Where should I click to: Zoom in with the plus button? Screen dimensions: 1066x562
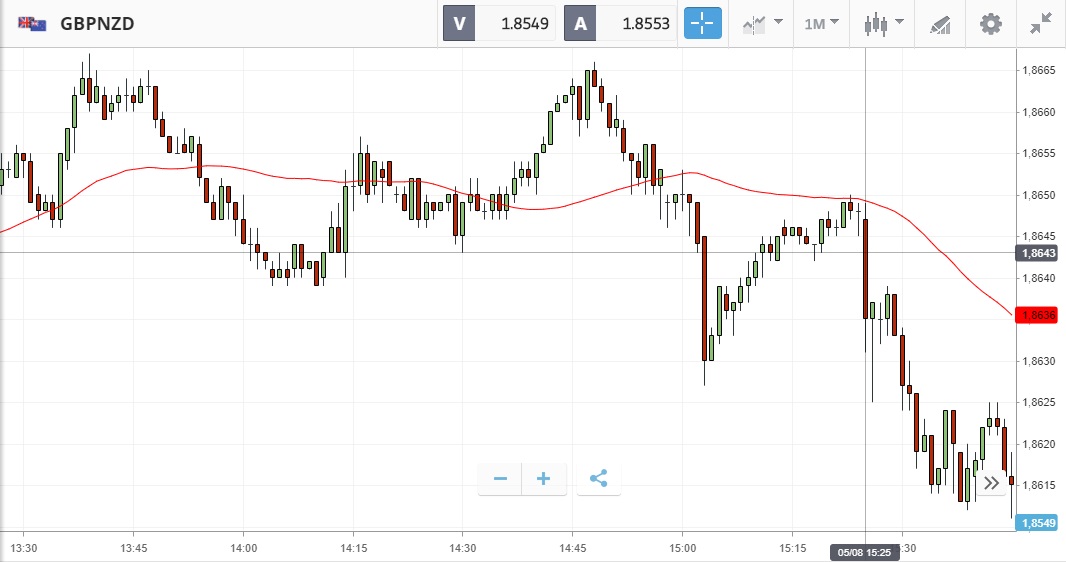(544, 479)
